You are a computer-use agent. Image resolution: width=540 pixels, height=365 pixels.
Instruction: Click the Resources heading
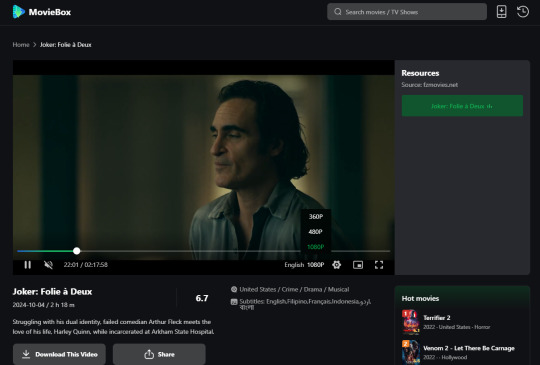click(420, 73)
